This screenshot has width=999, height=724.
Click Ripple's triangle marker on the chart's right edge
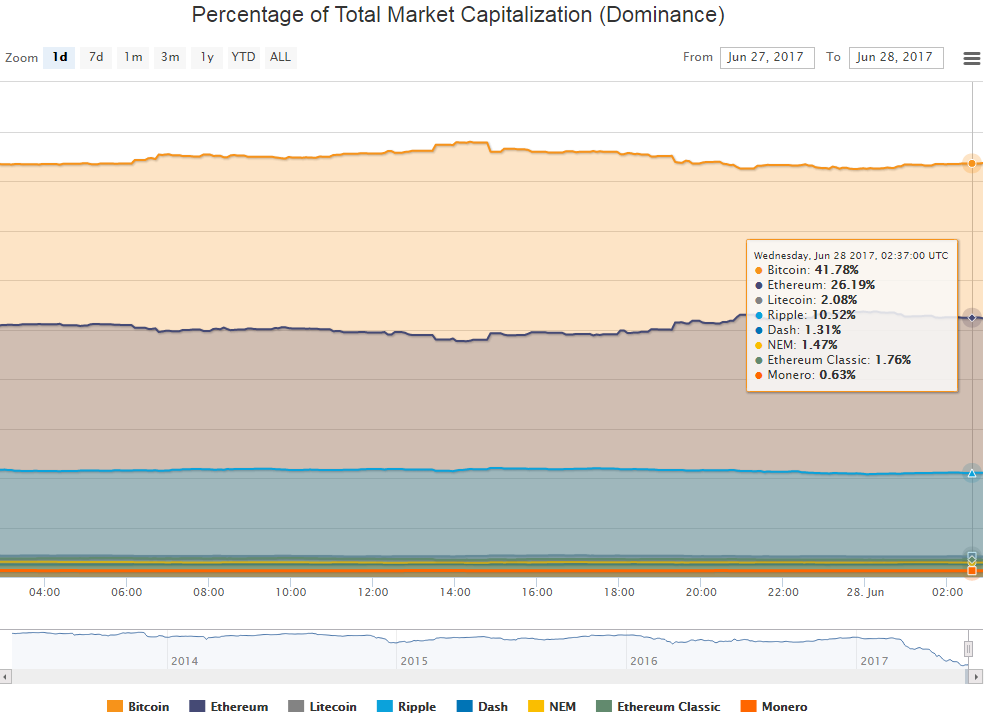[970, 474]
